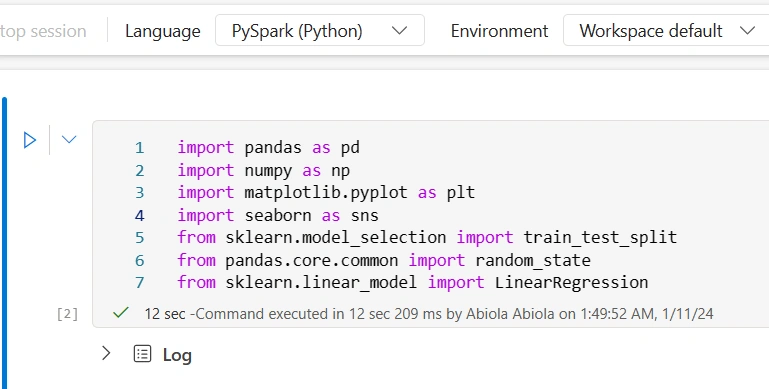The height and width of the screenshot is (389, 769).
Task: Click line number 4 in gutter
Action: click(140, 215)
